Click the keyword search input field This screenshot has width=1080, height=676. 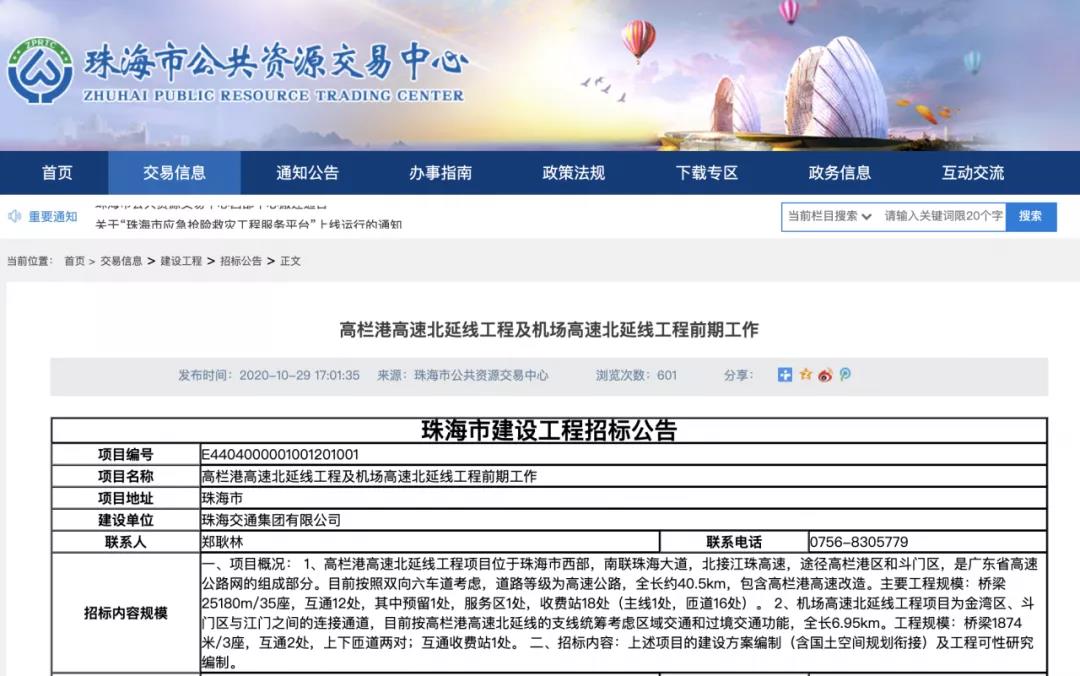click(942, 216)
